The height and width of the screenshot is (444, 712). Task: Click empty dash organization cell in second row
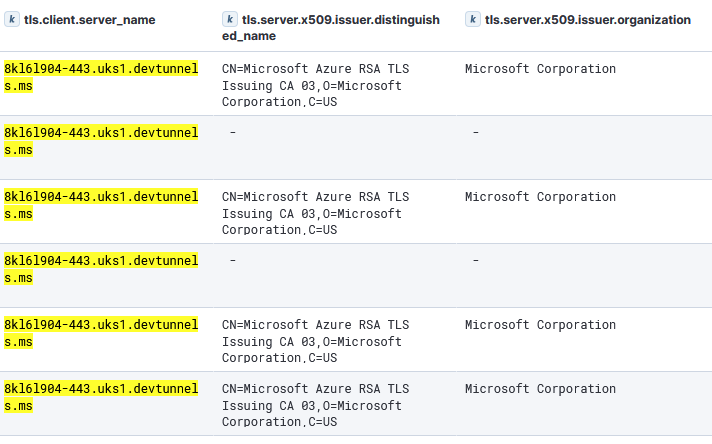click(476, 133)
